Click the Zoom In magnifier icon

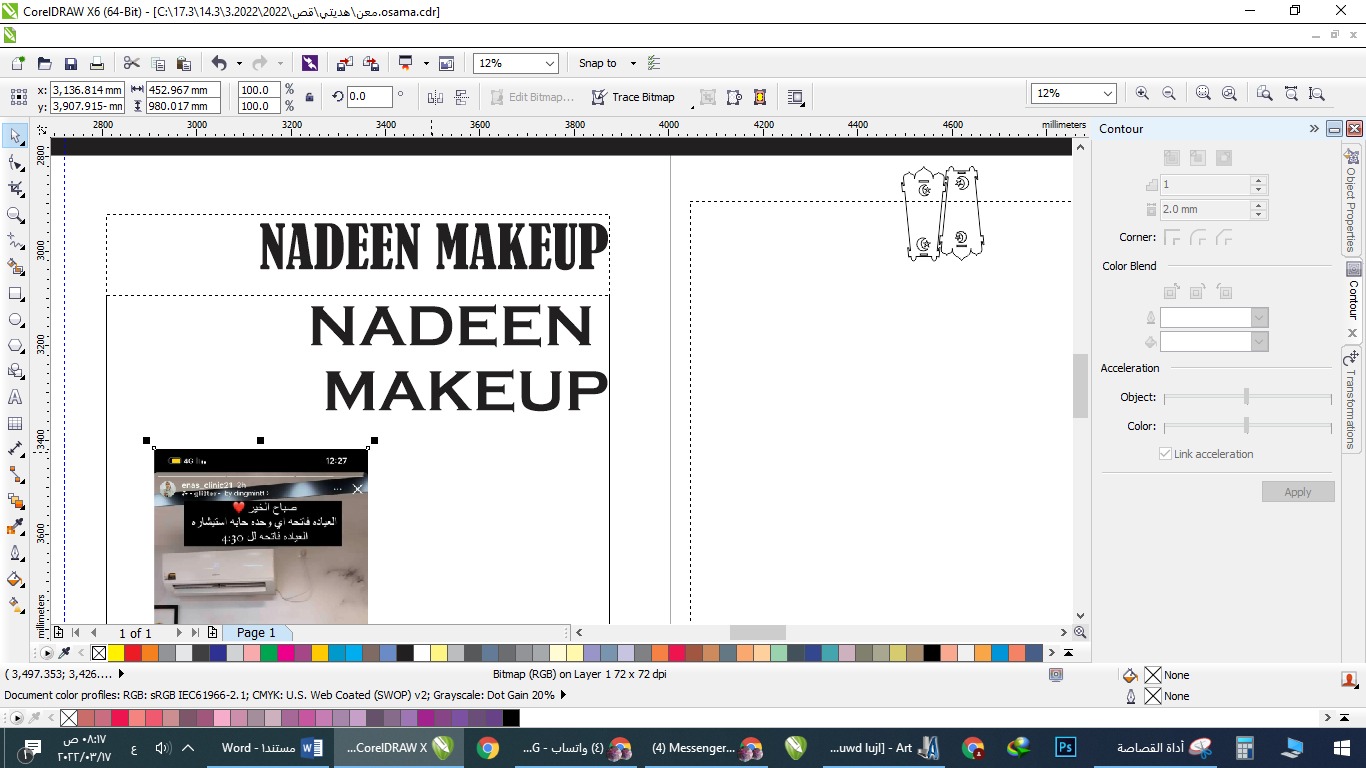(1142, 93)
